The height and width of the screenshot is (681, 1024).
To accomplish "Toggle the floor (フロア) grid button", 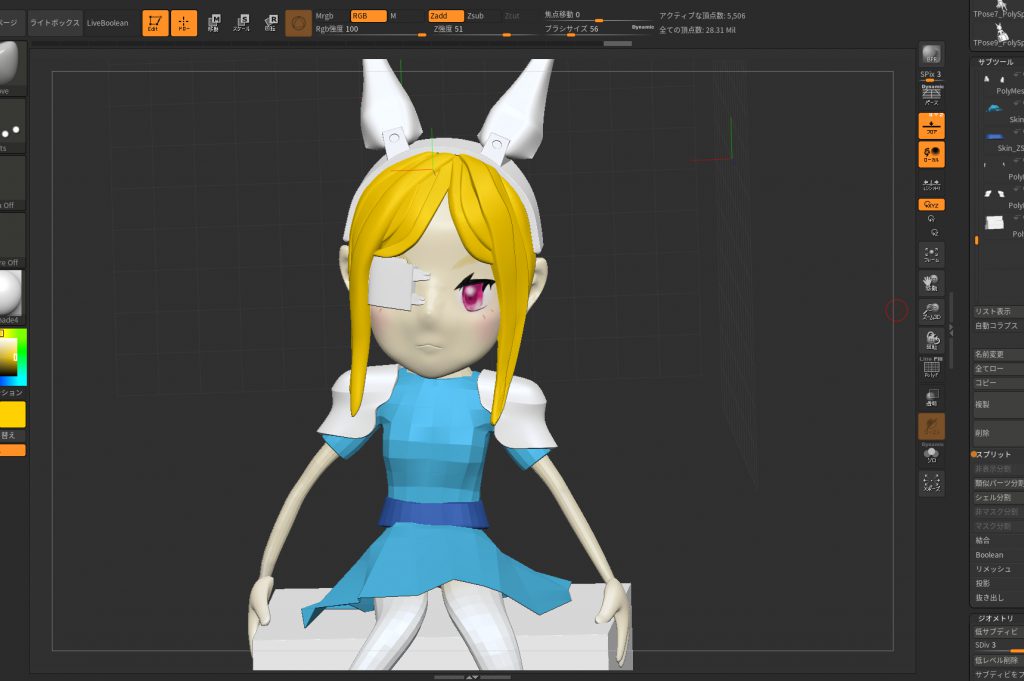I will (x=931, y=125).
